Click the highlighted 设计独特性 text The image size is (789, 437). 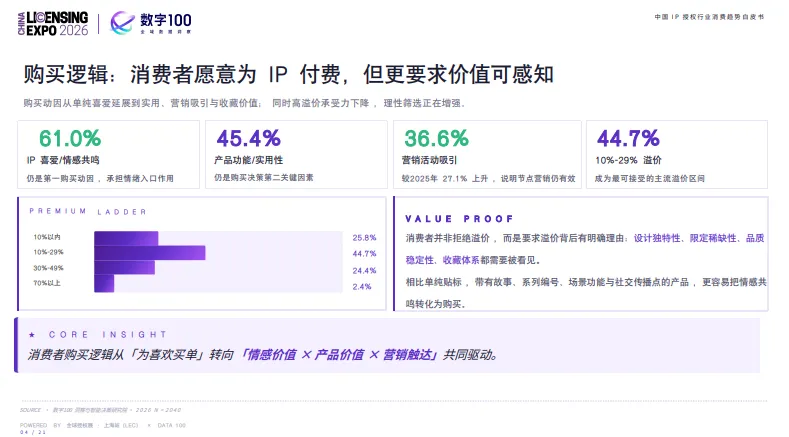(x=657, y=238)
